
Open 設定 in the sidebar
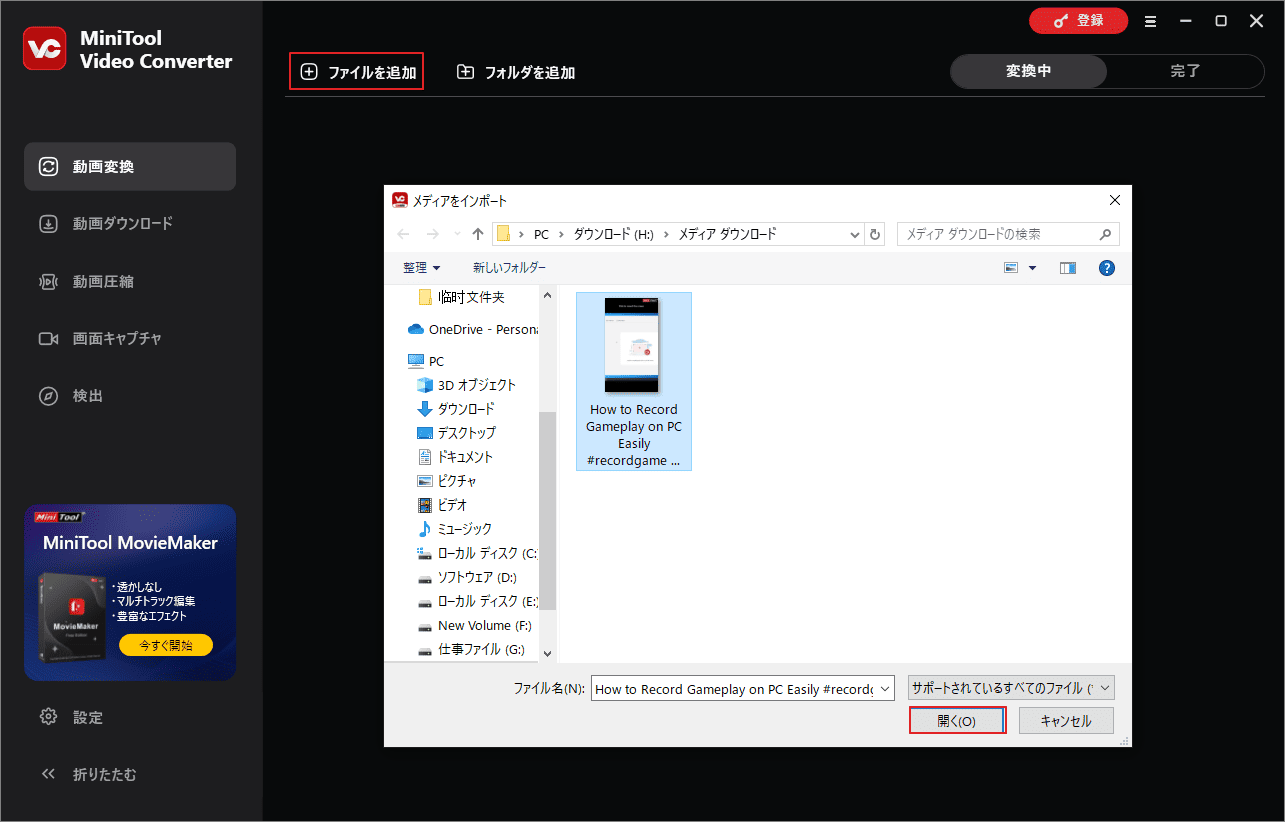pos(72,717)
